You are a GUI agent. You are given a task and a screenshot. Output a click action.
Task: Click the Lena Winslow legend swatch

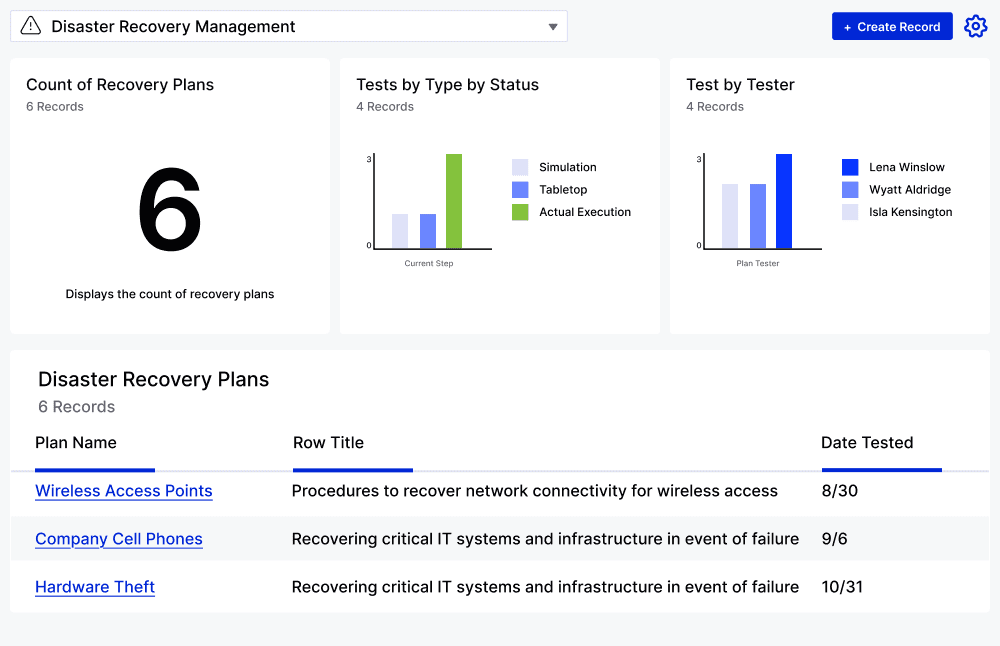coord(850,168)
